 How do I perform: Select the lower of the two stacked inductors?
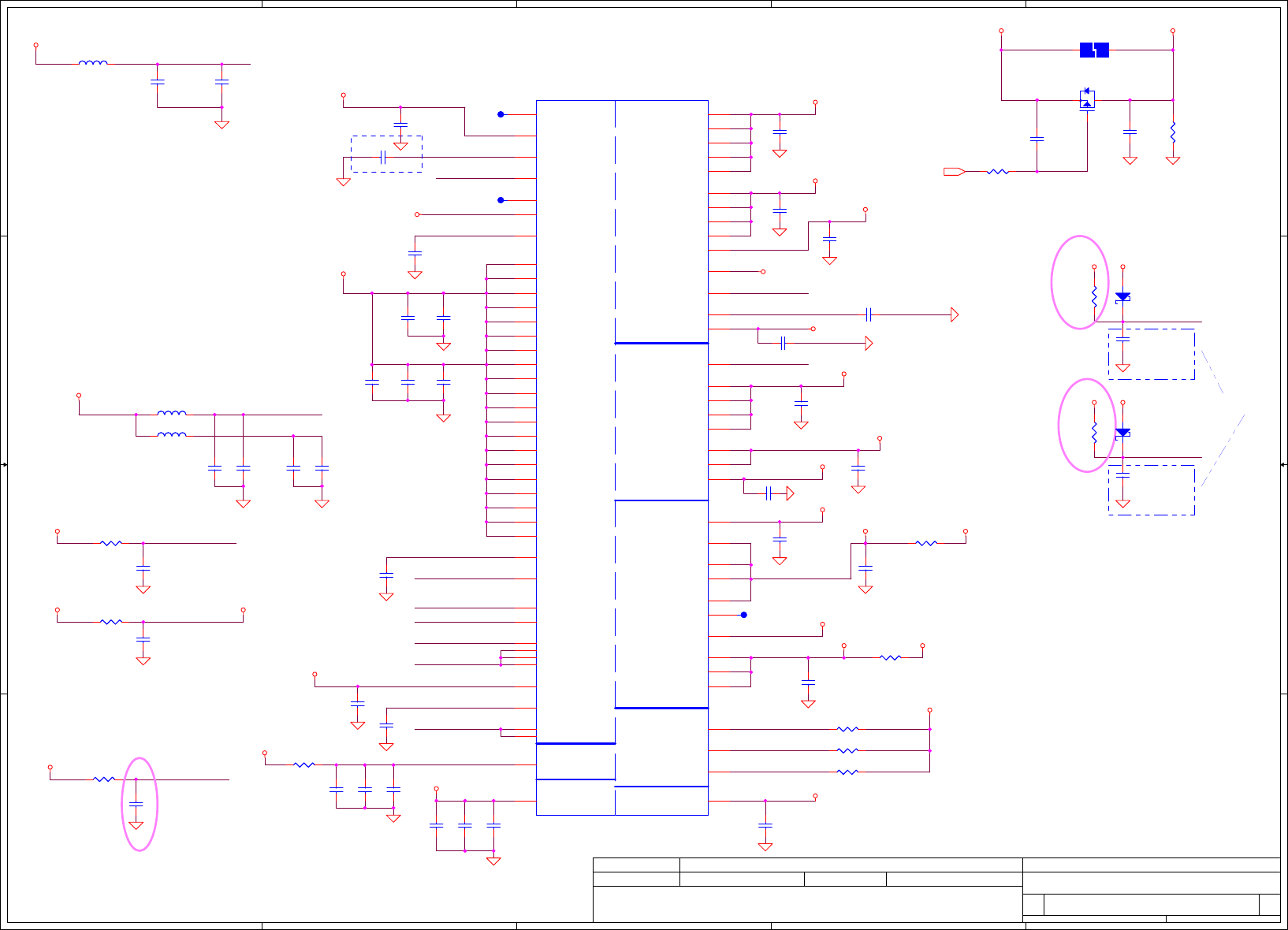172,434
